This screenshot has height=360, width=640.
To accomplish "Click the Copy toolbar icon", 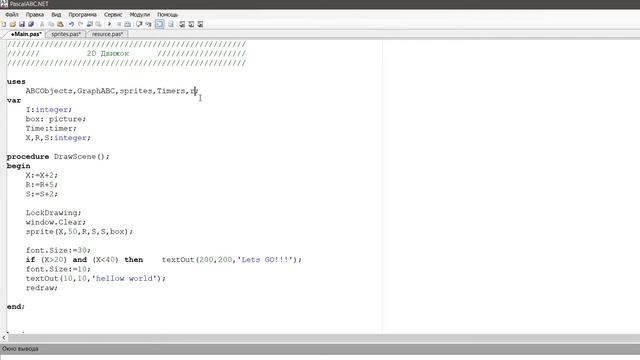I will coord(51,24).
